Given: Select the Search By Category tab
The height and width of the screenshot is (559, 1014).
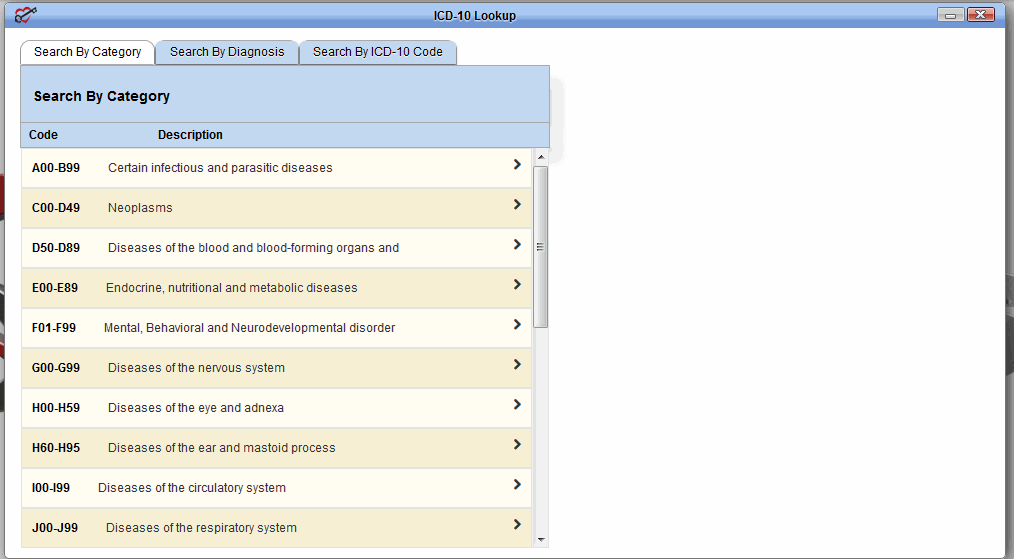Looking at the screenshot, I should pos(88,52).
